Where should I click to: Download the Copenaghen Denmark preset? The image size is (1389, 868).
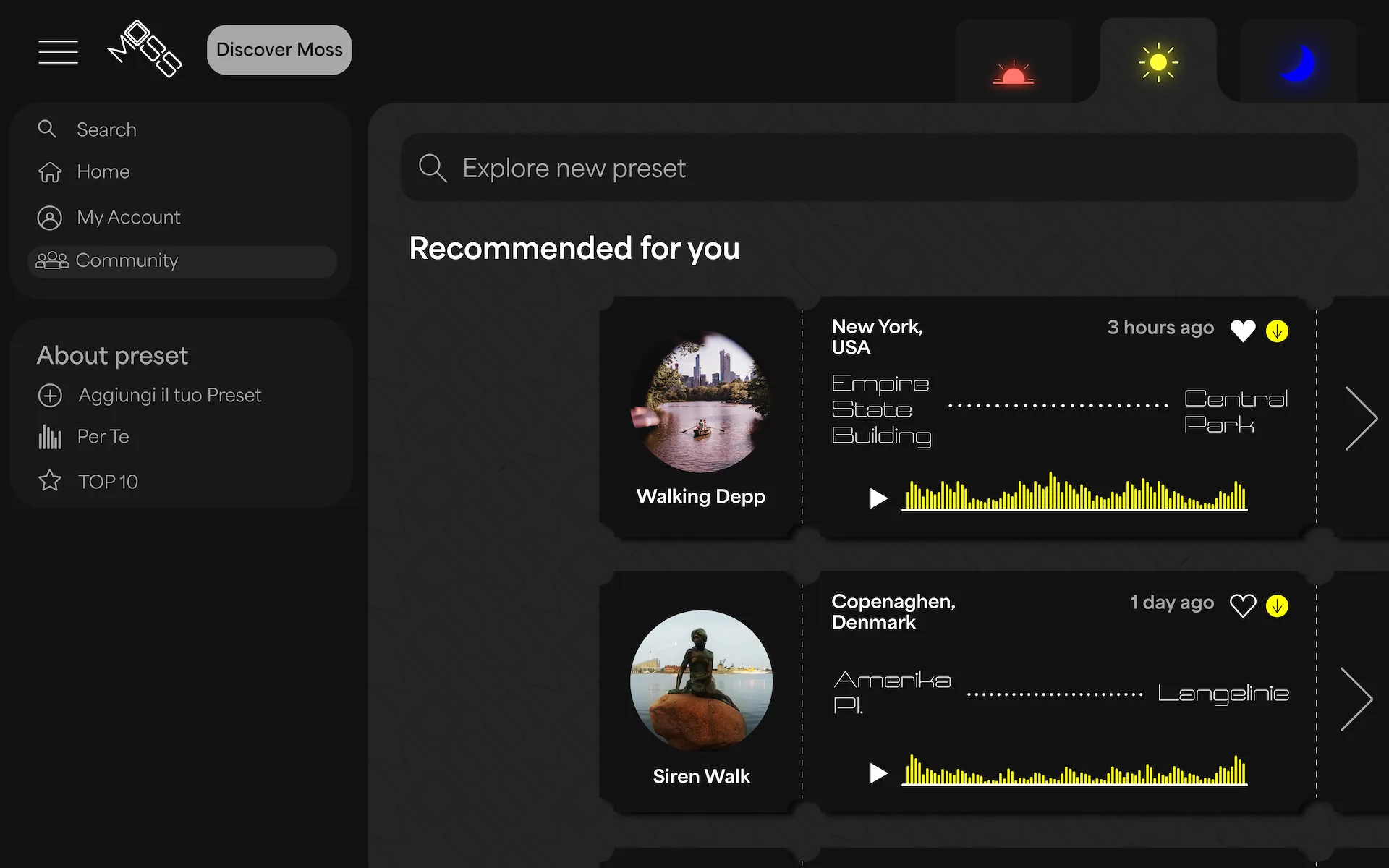1278,606
